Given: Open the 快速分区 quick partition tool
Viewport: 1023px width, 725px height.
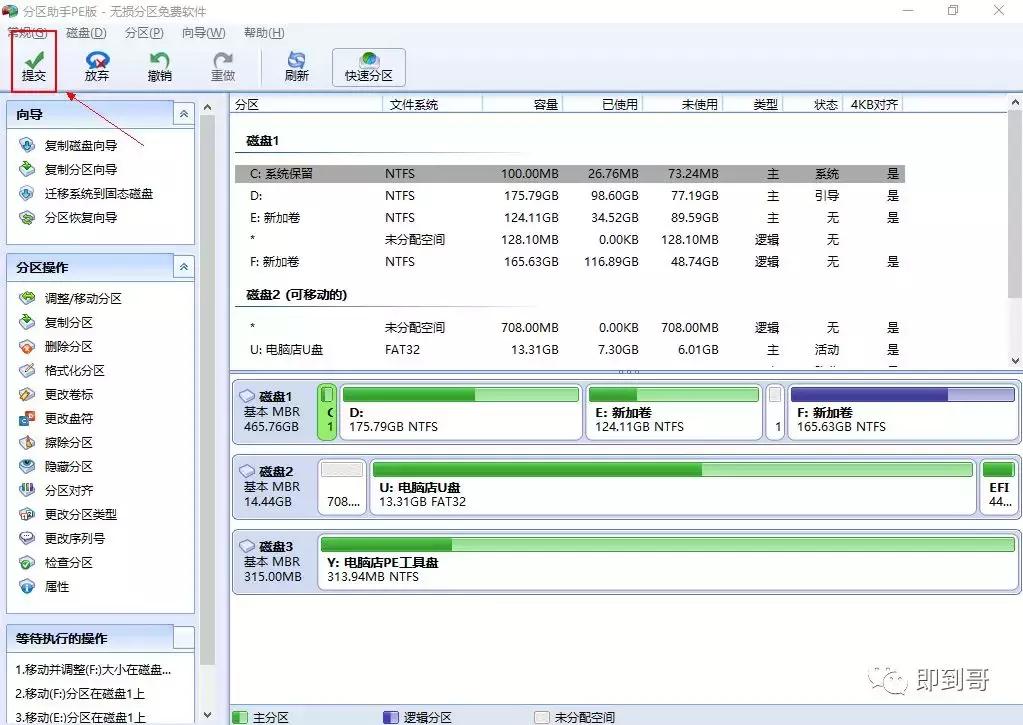Looking at the screenshot, I should coord(369,66).
